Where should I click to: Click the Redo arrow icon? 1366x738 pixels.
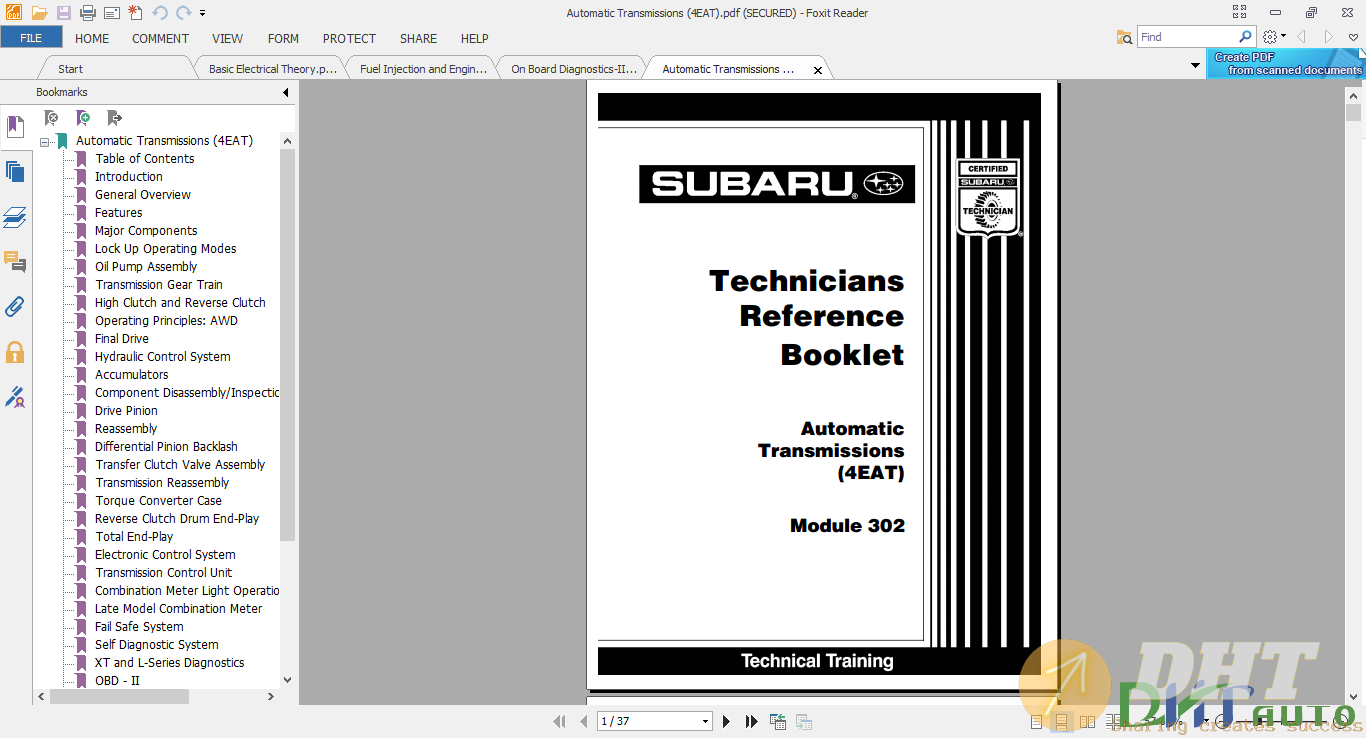(184, 13)
